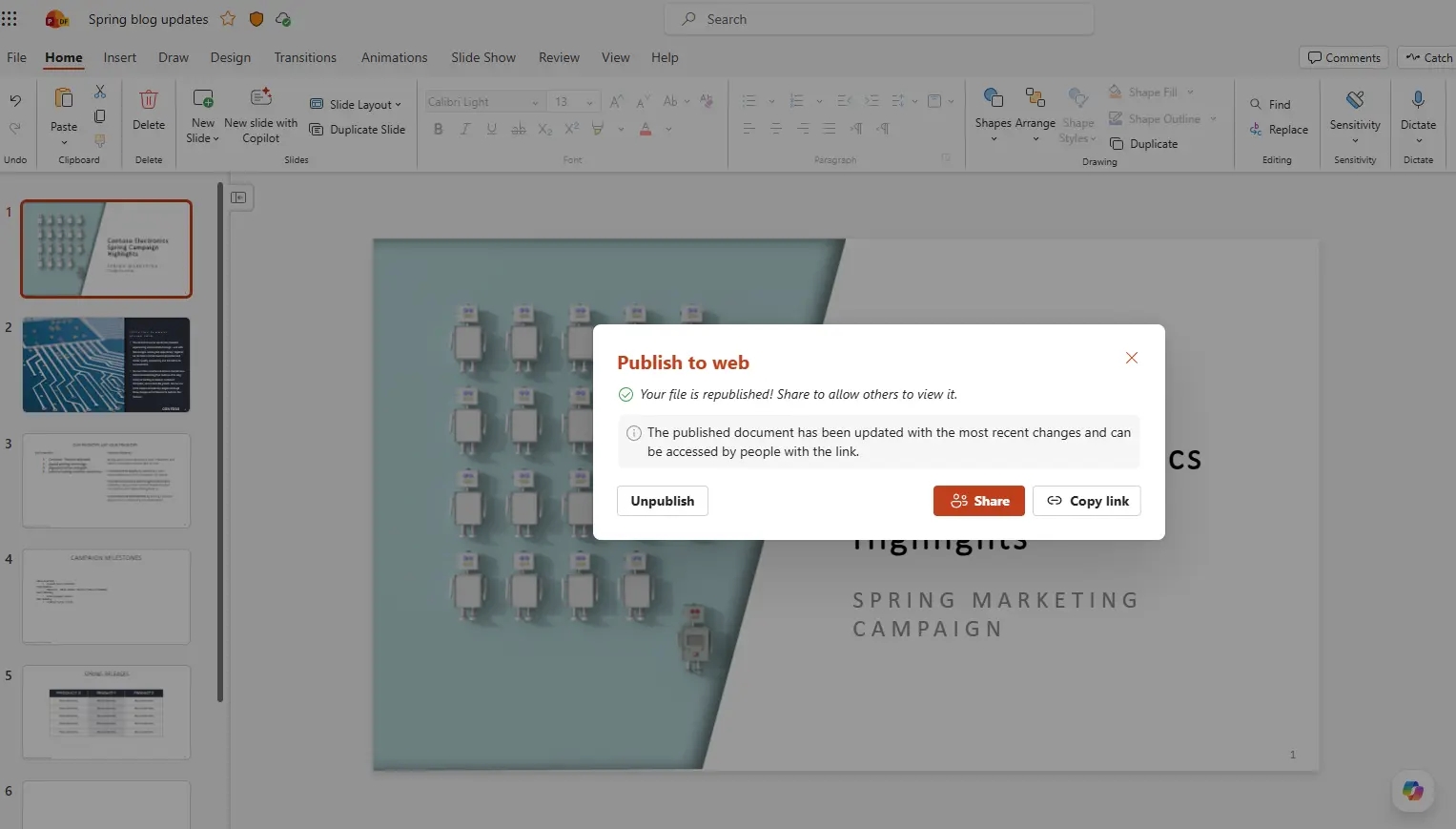Toggle bold formatting
The width and height of the screenshot is (1456, 829).
point(438,129)
